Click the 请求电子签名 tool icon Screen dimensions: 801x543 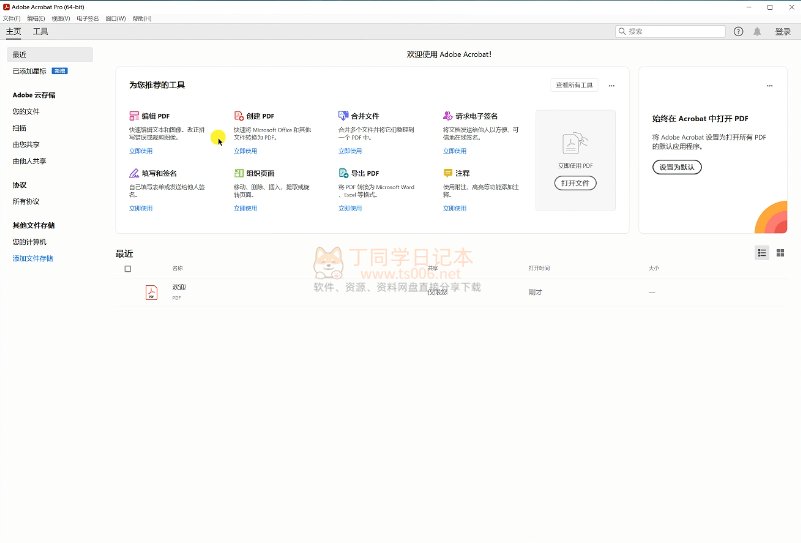(x=447, y=116)
